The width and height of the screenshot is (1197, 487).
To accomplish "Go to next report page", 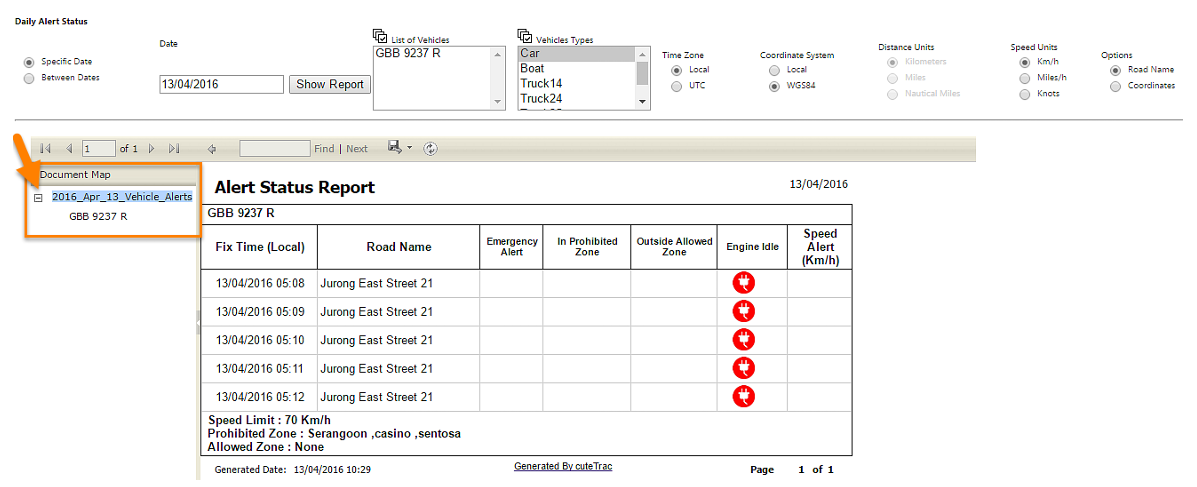I will 152,149.
